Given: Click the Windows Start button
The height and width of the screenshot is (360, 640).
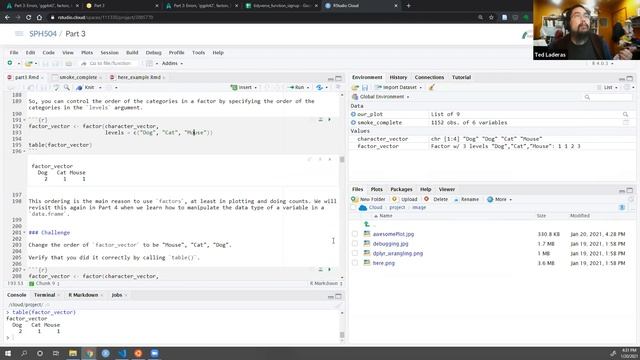Looking at the screenshot, I should point(8,353).
